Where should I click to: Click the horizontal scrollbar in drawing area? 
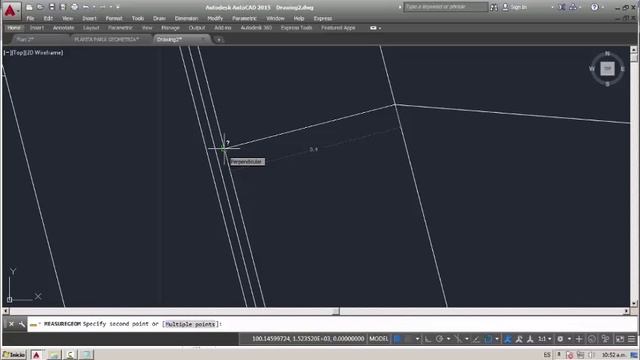pos(316,311)
